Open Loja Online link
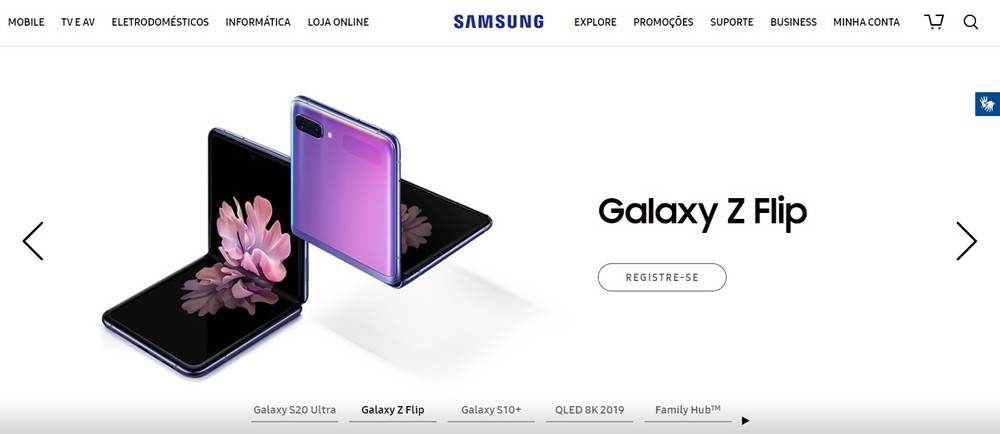The width and height of the screenshot is (1000, 434). (x=338, y=22)
